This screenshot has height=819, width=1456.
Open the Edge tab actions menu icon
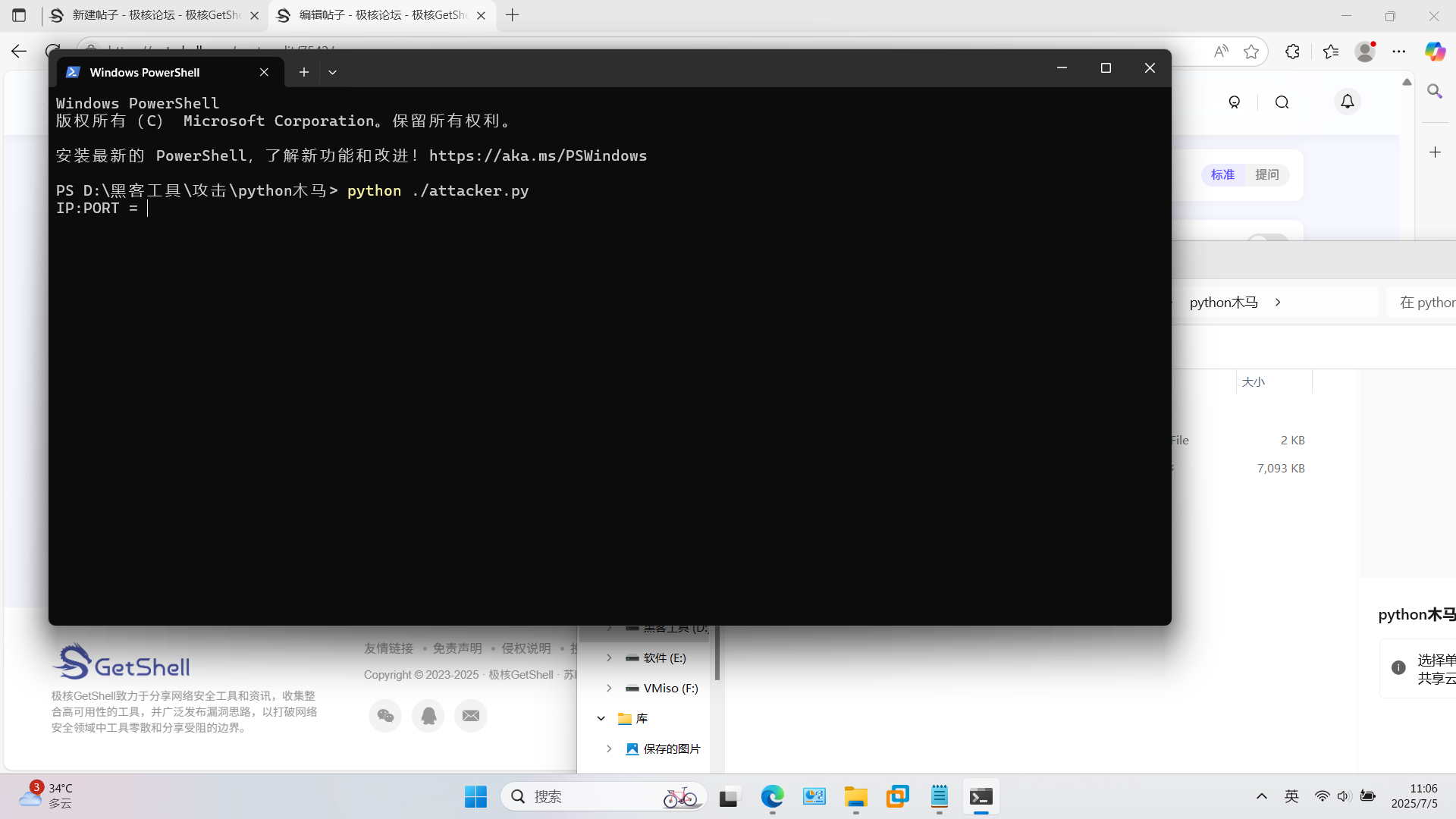[x=19, y=15]
